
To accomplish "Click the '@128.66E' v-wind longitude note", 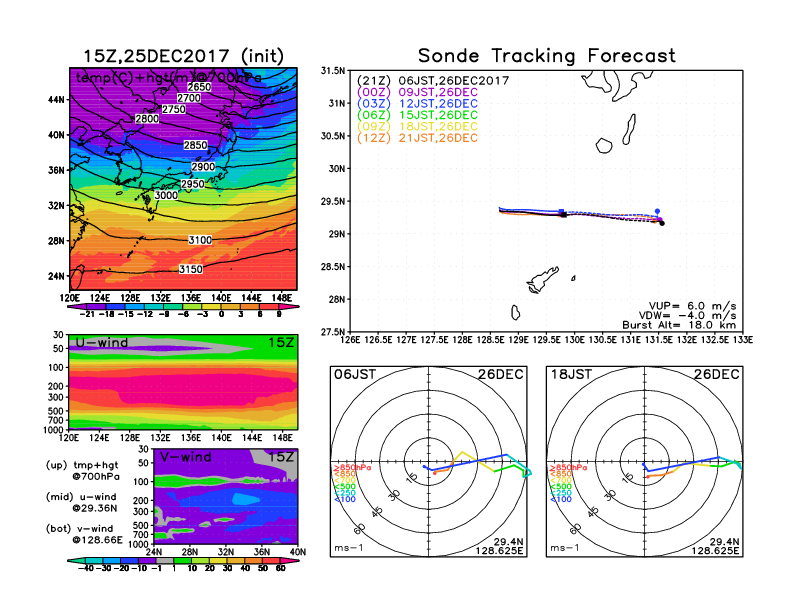I will coord(97,540).
